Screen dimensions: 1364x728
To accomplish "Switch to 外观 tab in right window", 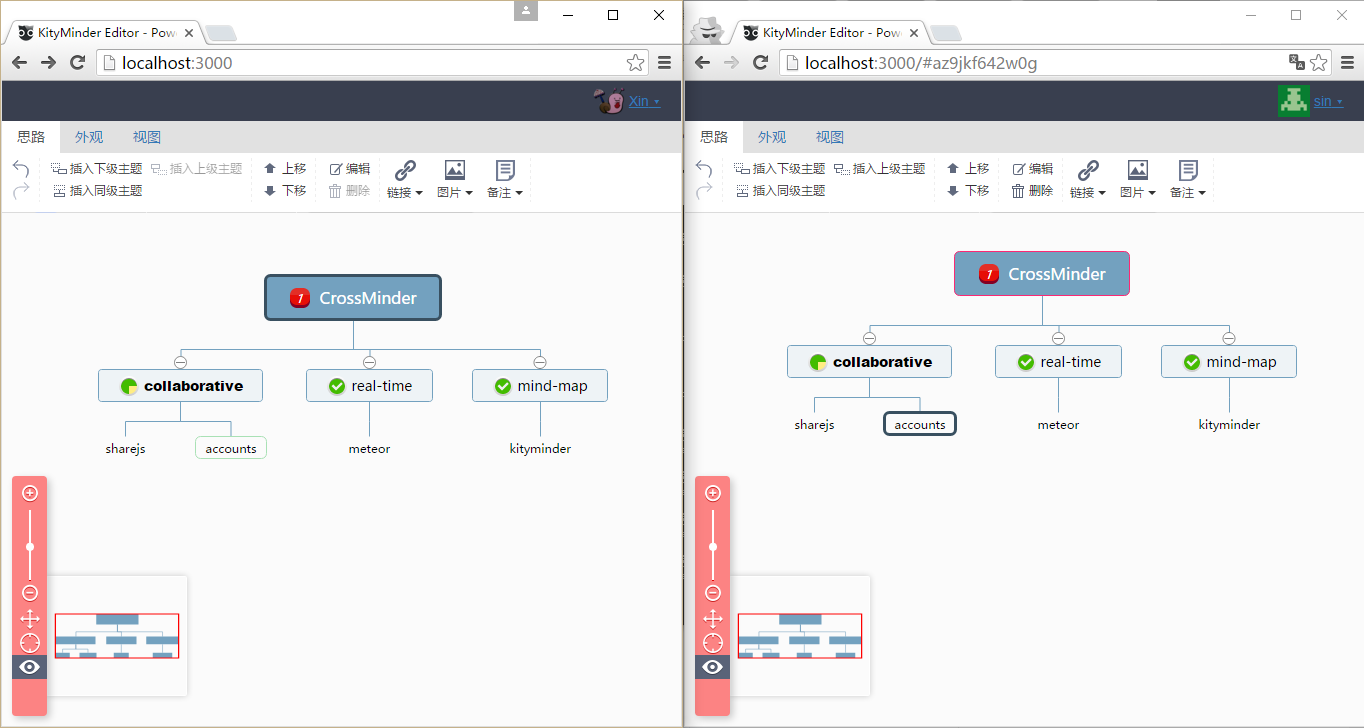I will (772, 137).
